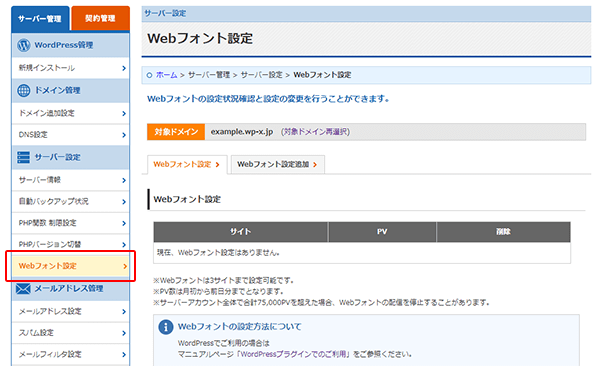Open メールアドレス設定 in sidebar menu
Viewport: 600px width, 366px height.
tap(71, 312)
